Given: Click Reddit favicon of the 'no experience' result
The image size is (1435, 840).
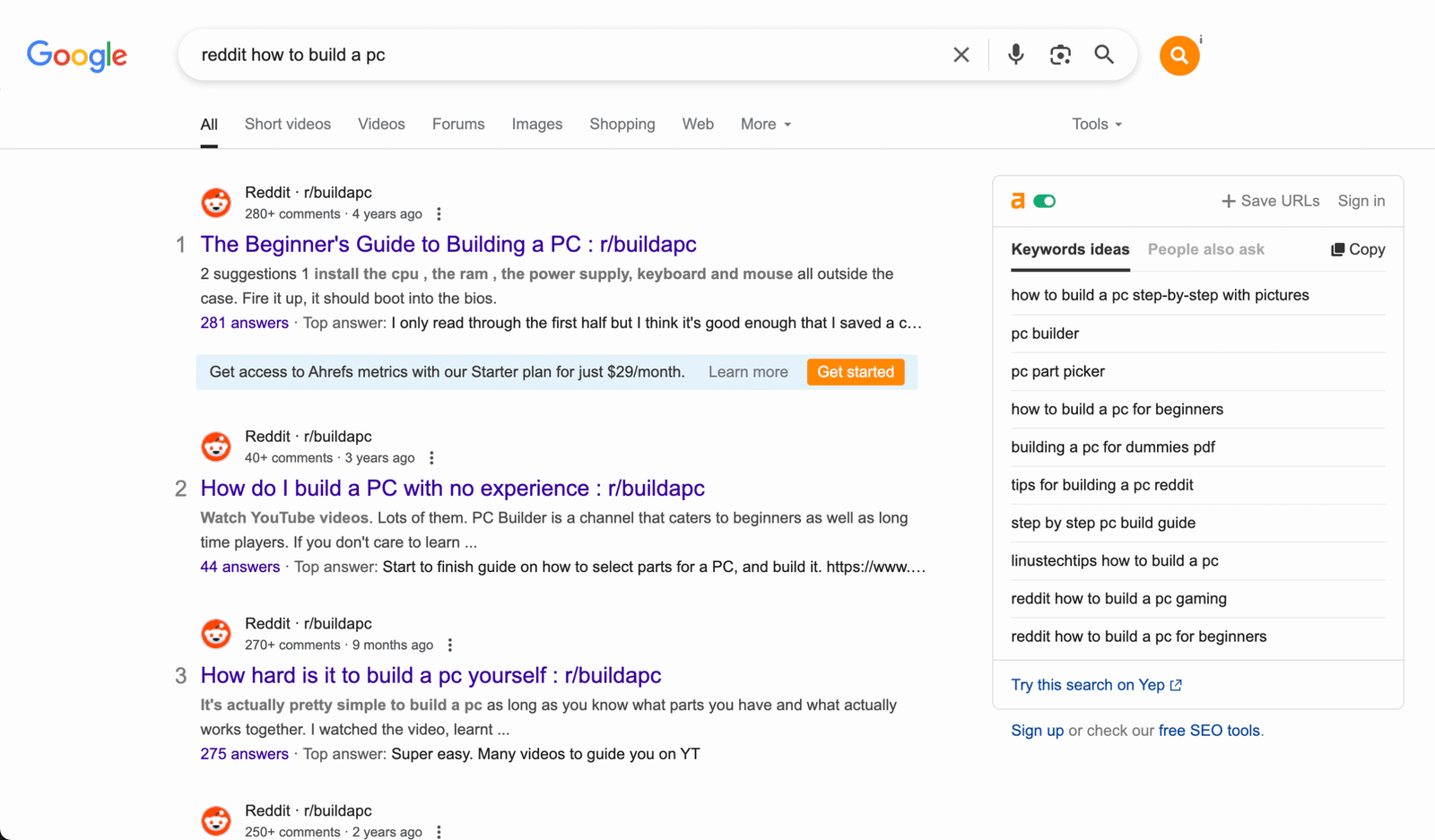Looking at the screenshot, I should [x=216, y=446].
